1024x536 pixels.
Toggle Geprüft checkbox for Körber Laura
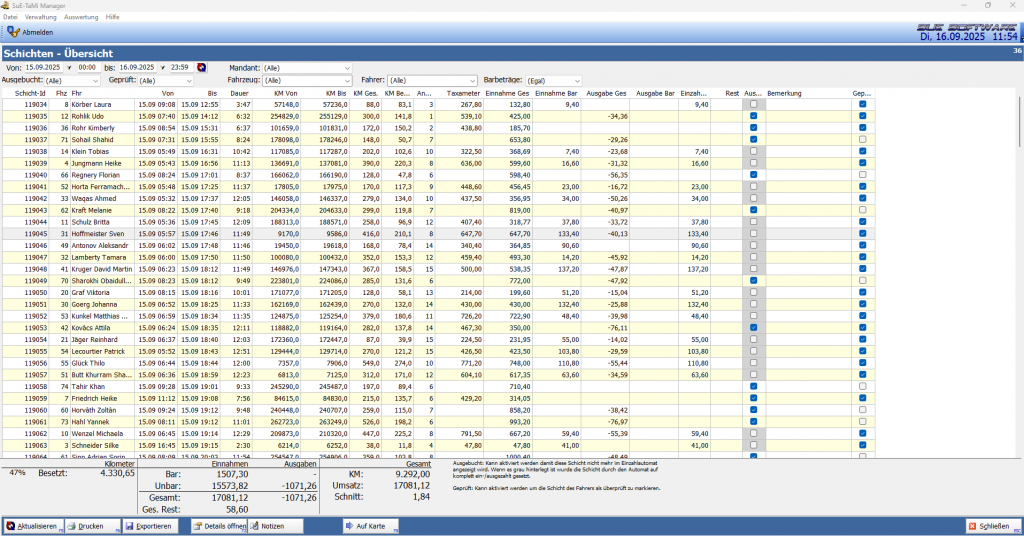coord(862,104)
